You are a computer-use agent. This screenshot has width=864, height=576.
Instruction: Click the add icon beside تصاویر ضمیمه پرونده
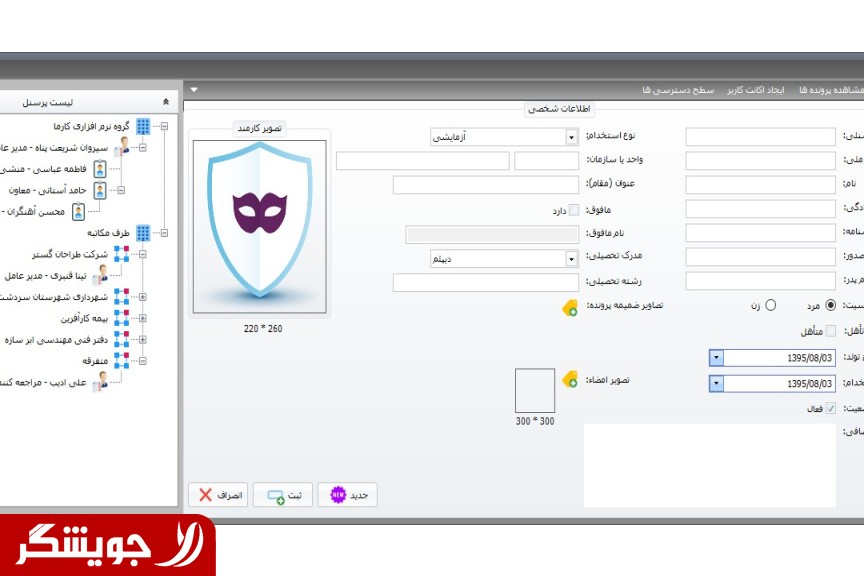(x=570, y=309)
